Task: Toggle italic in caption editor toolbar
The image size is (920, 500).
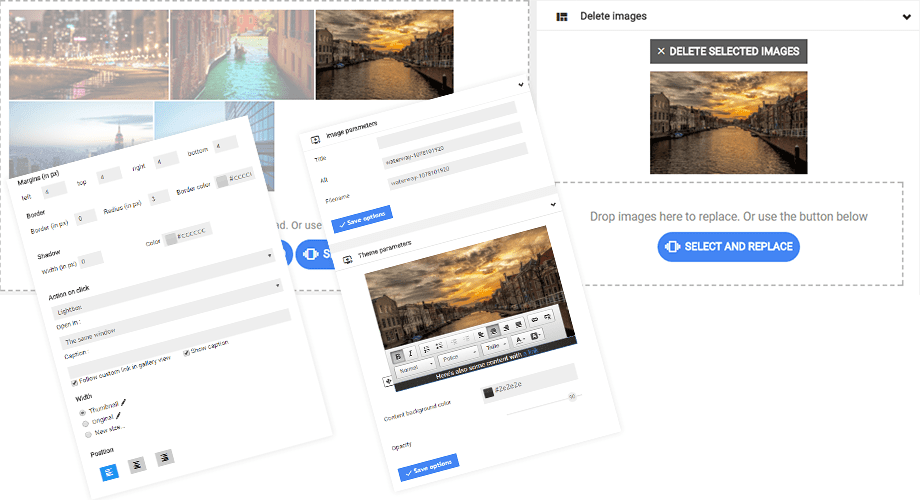Action: tap(410, 352)
